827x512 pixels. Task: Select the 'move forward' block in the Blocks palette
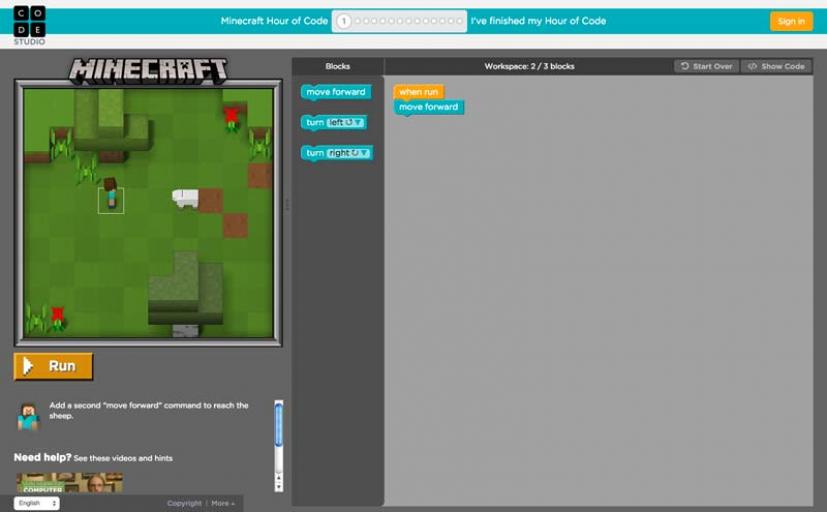pyautogui.click(x=336, y=92)
